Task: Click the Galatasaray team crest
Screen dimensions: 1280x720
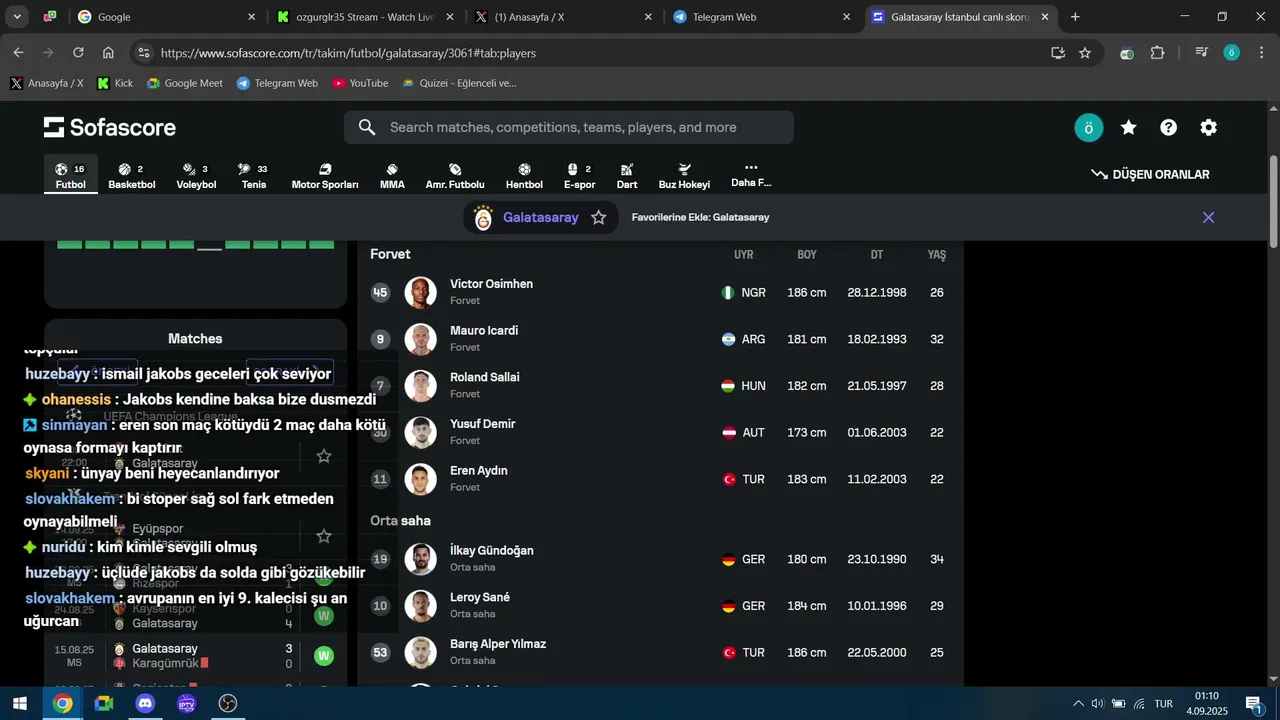Action: coord(483,217)
